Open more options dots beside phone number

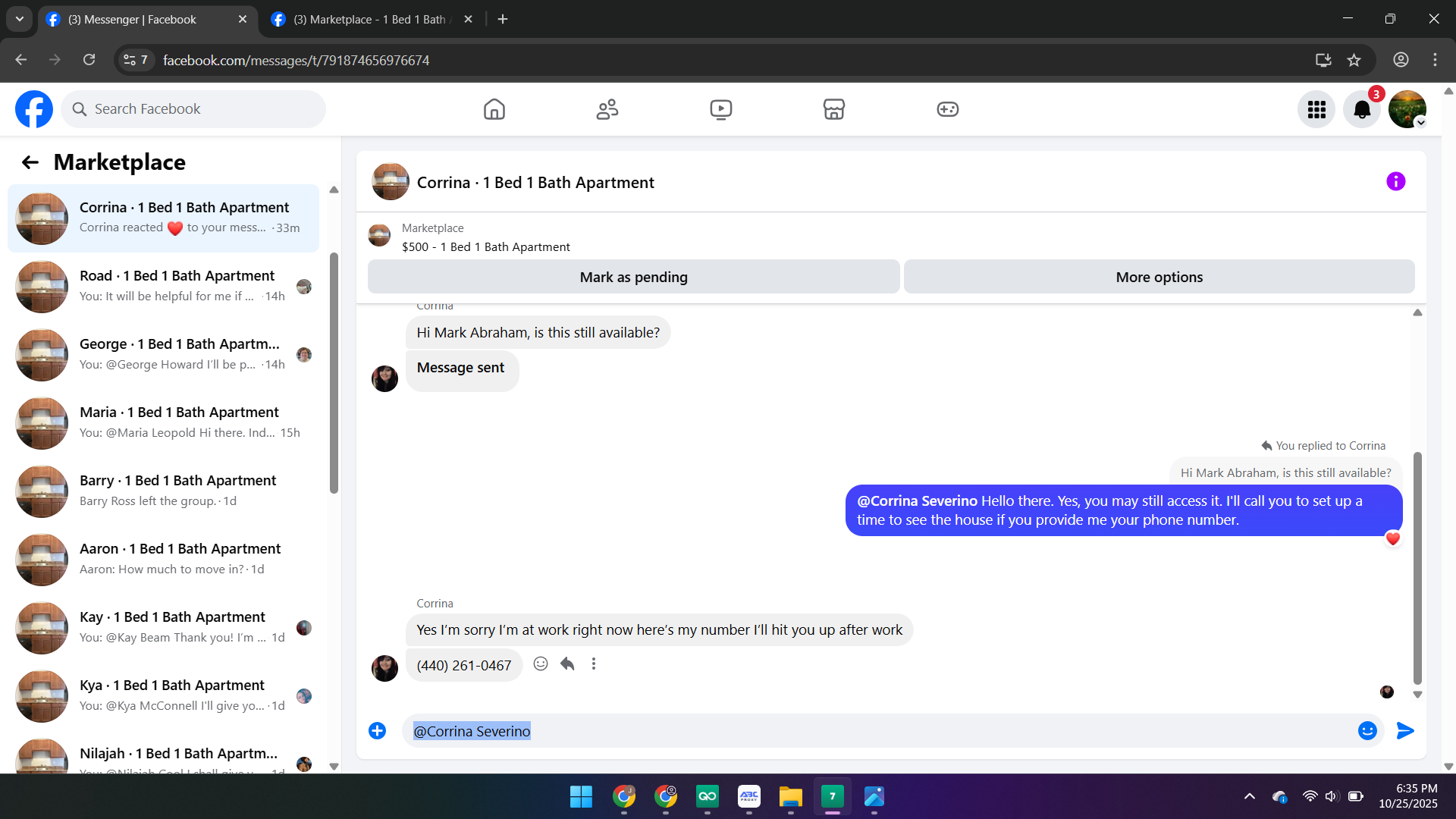[x=594, y=664]
